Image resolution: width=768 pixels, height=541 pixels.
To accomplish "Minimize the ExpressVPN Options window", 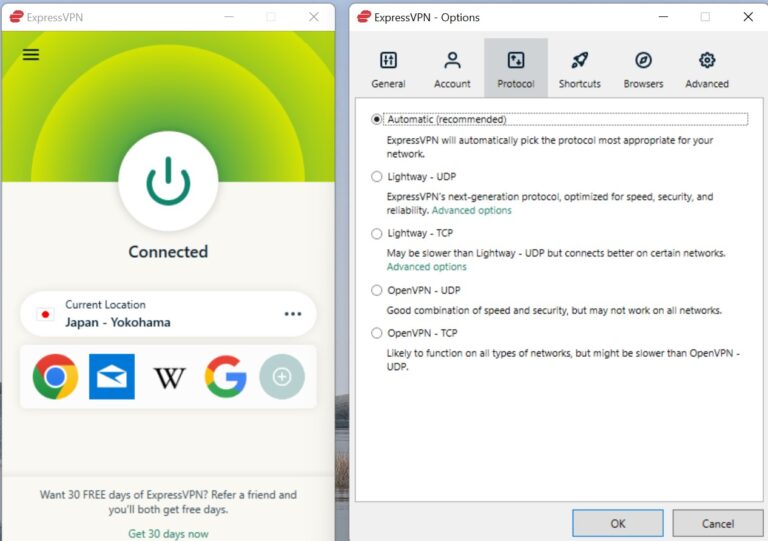I will coord(663,17).
